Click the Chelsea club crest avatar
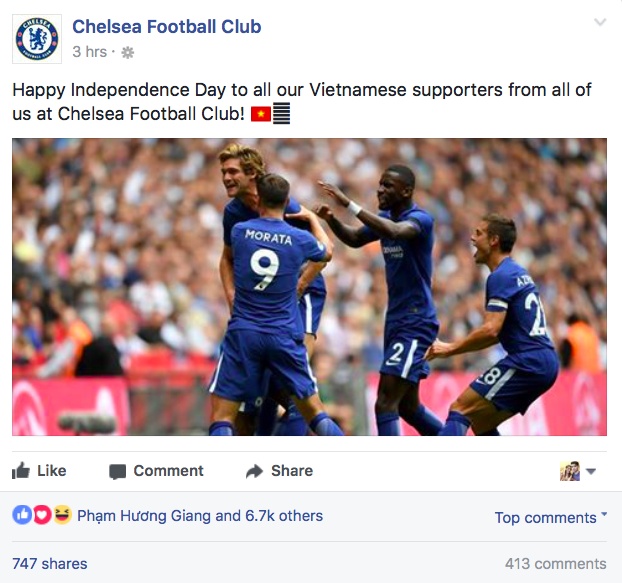Viewport: 622px width, 583px height. 37,39
